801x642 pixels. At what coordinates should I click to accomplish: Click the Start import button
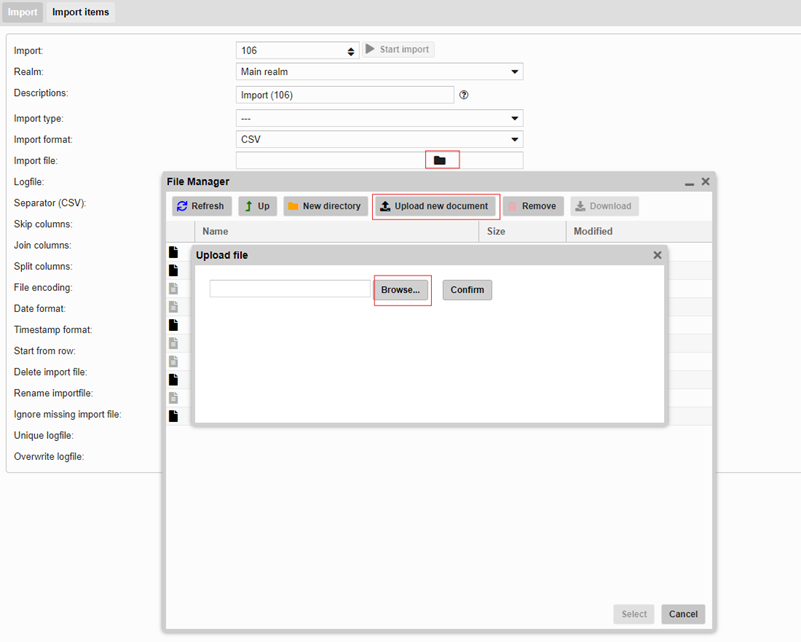click(x=398, y=50)
